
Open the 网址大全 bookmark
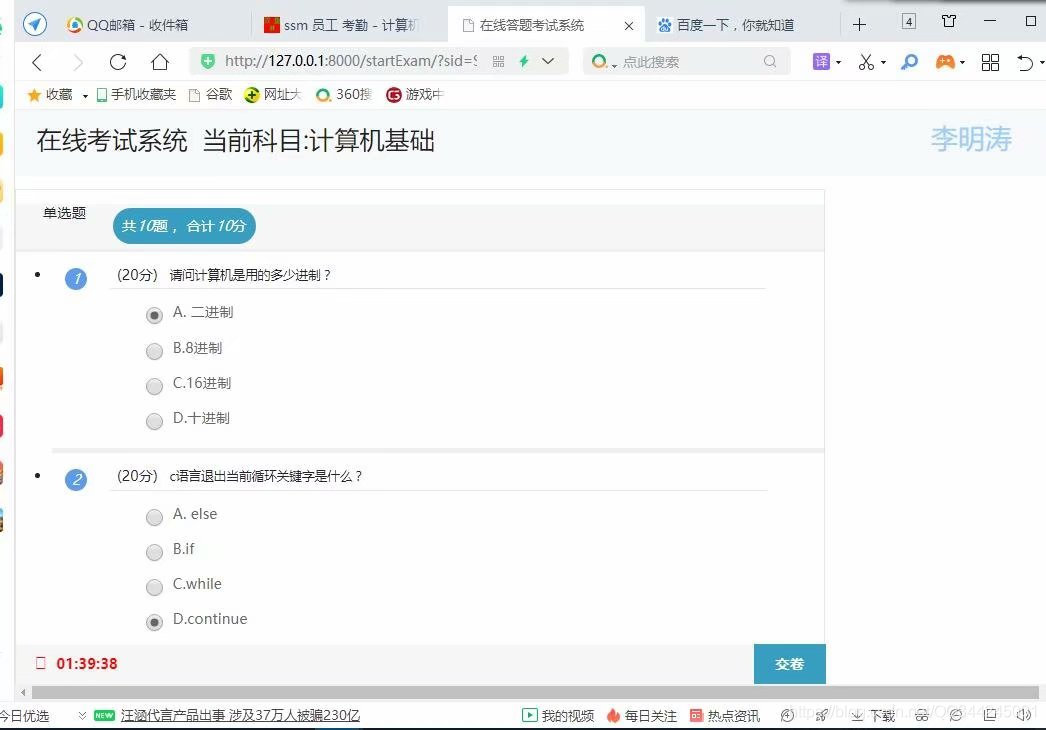tap(274, 95)
